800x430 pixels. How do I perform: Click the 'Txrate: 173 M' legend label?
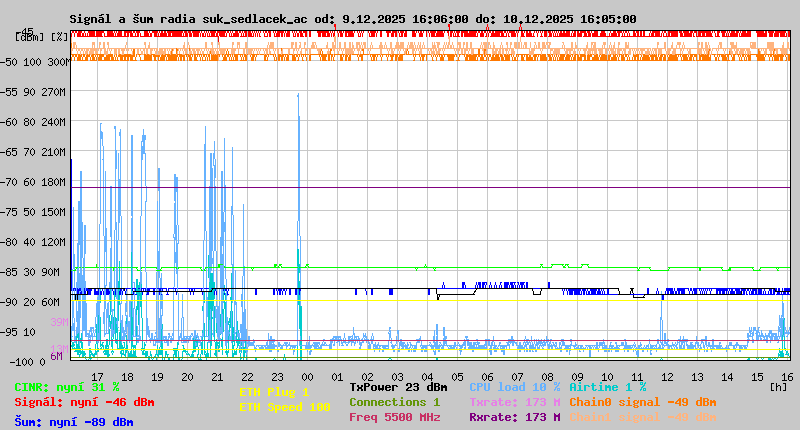pyautogui.click(x=514, y=402)
